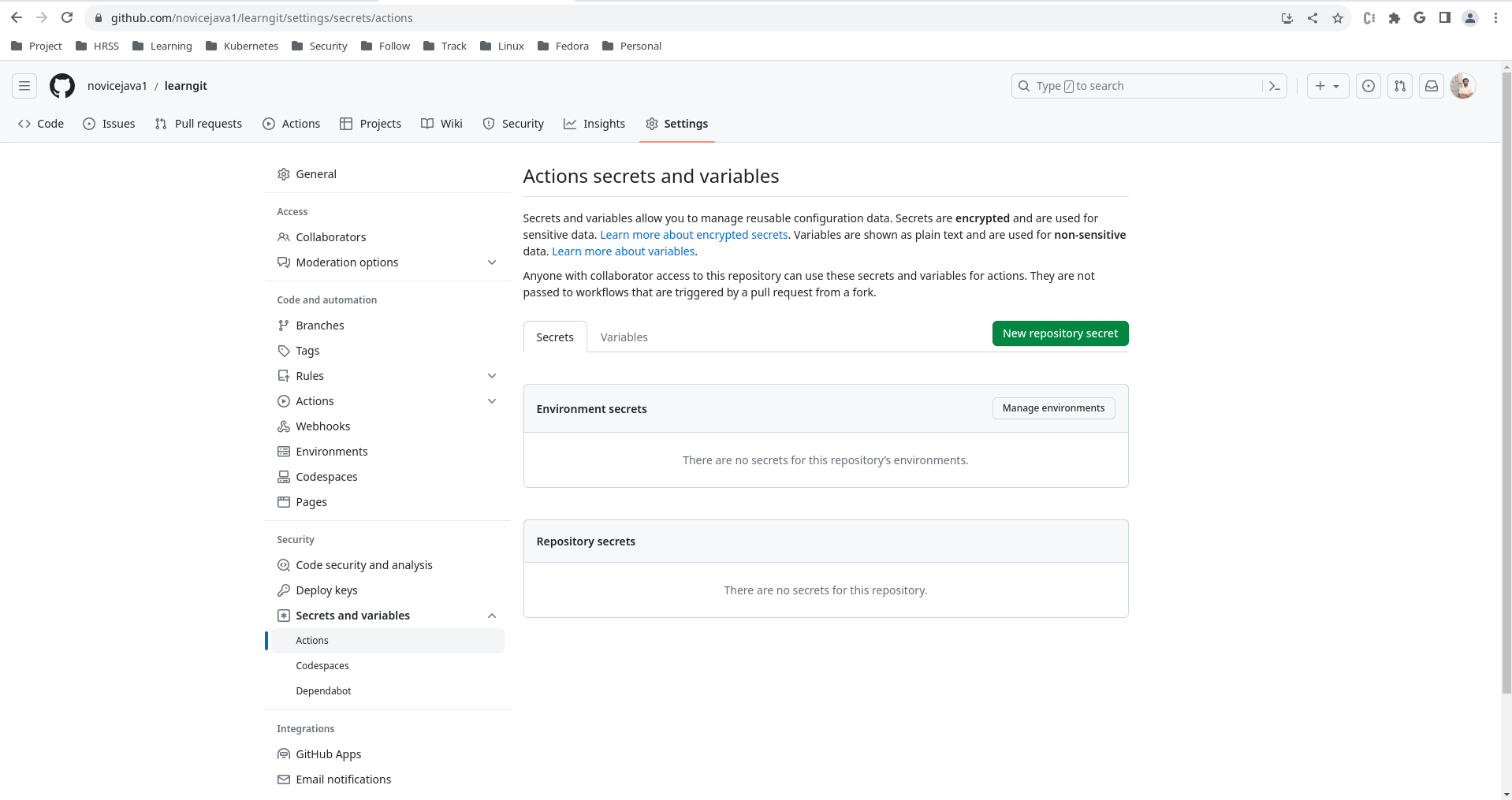Image resolution: width=1512 pixels, height=800 pixels.
Task: Click New repository secret button
Action: [1060, 333]
